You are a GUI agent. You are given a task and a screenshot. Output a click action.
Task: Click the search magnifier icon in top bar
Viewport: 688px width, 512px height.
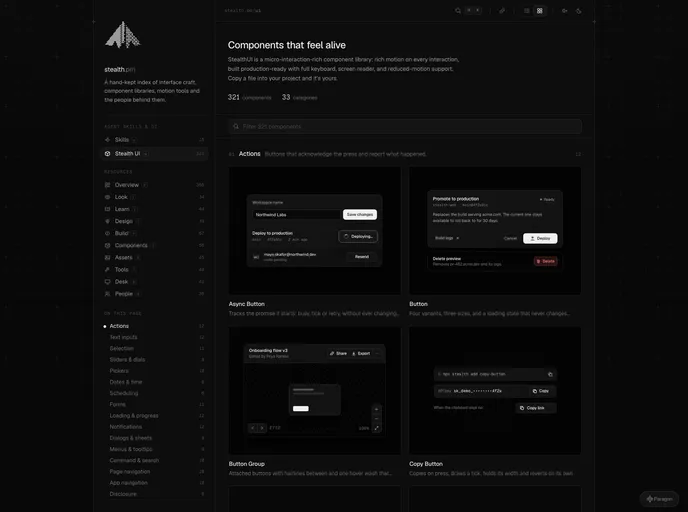coord(458,11)
